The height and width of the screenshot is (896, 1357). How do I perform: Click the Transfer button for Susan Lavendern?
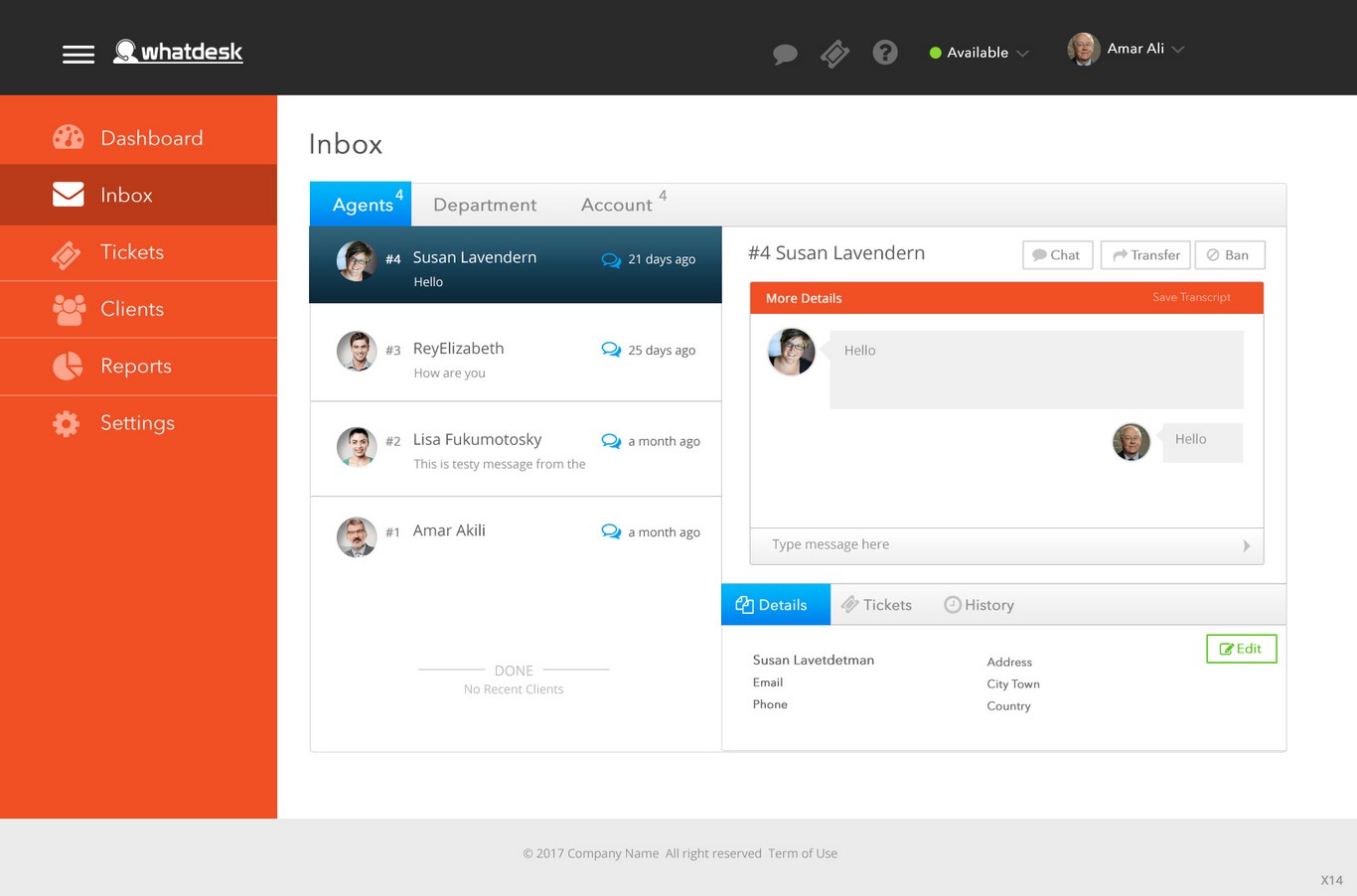tap(1144, 254)
